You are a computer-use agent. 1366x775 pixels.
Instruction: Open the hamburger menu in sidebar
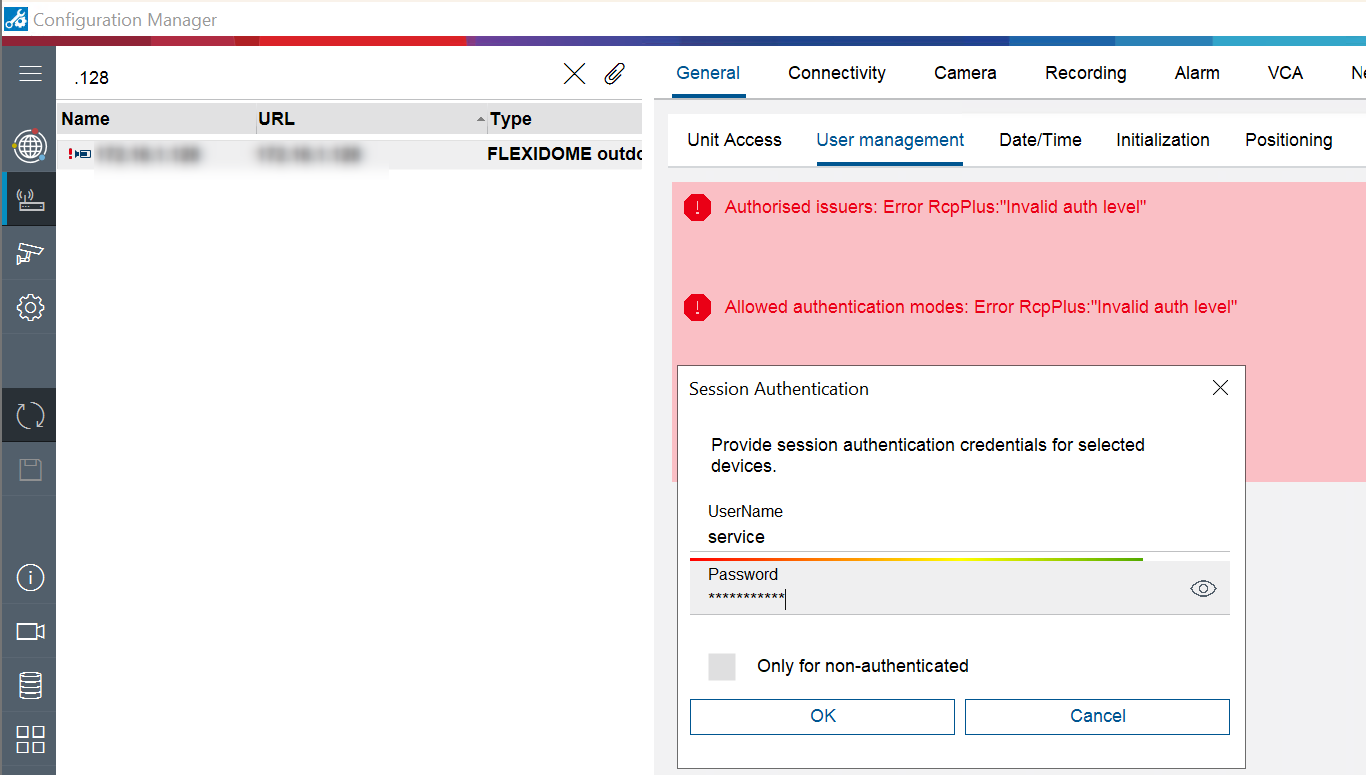[x=30, y=74]
